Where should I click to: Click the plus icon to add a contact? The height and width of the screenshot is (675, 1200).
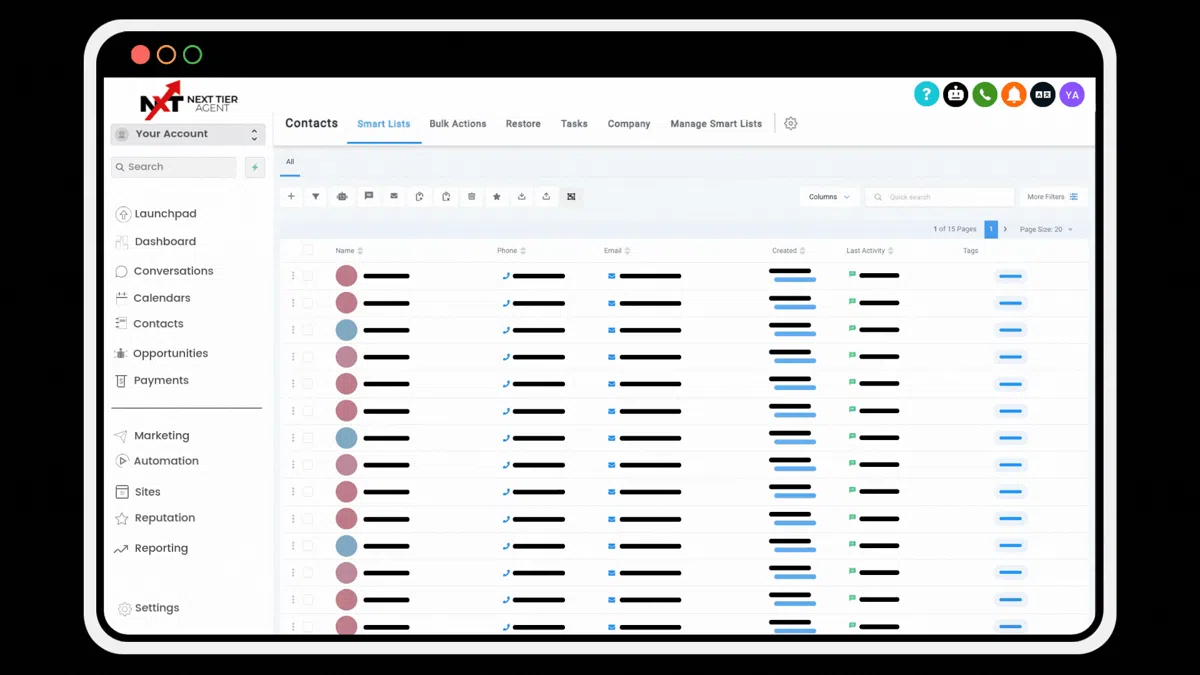tap(291, 197)
